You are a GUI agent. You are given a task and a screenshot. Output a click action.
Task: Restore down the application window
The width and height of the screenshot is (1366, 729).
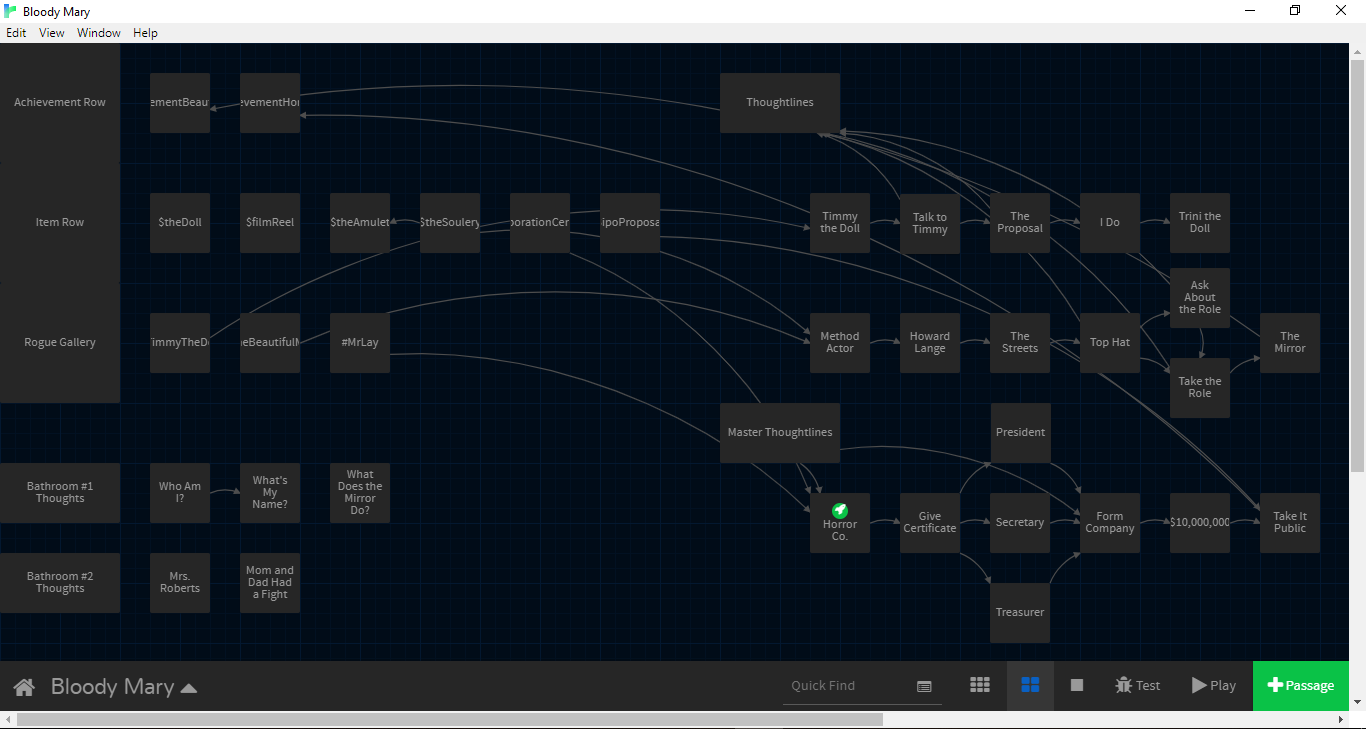click(1295, 11)
